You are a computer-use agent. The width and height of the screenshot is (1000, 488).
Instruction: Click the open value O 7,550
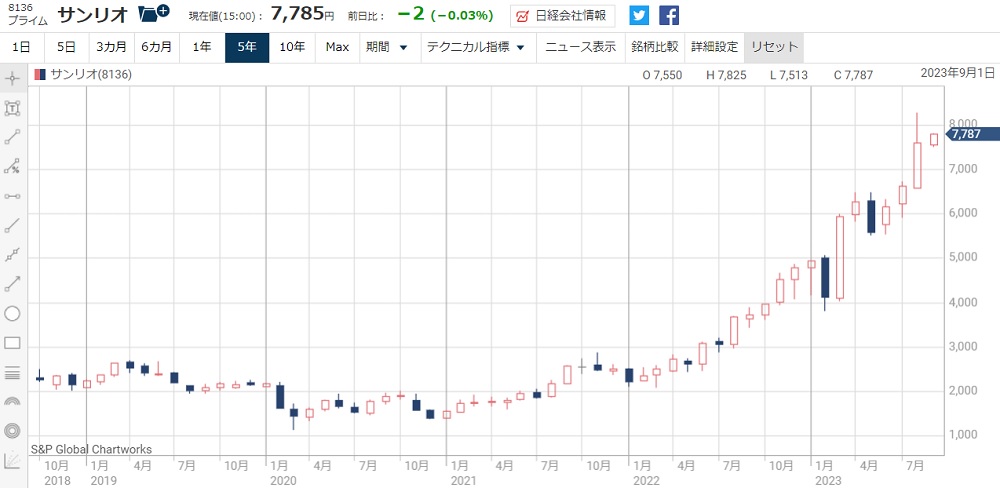pos(662,75)
